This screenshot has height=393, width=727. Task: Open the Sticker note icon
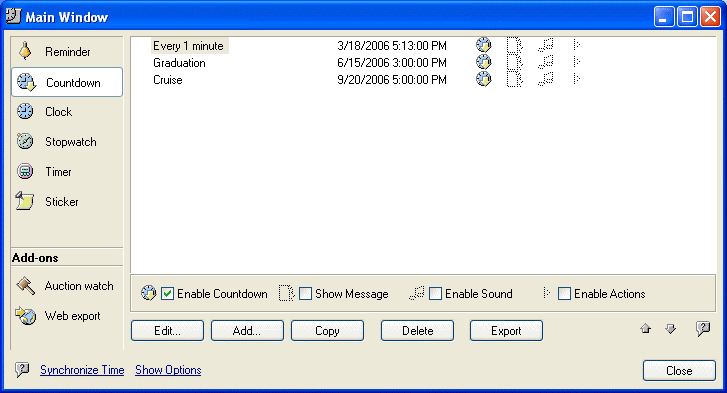pyautogui.click(x=25, y=201)
